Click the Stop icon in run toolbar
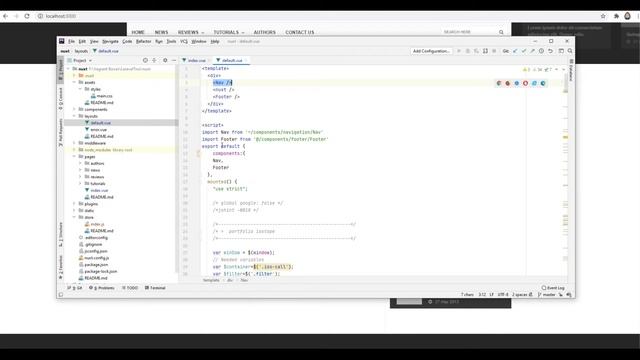Image resolution: width=640 pixels, height=360 pixels. (x=494, y=51)
